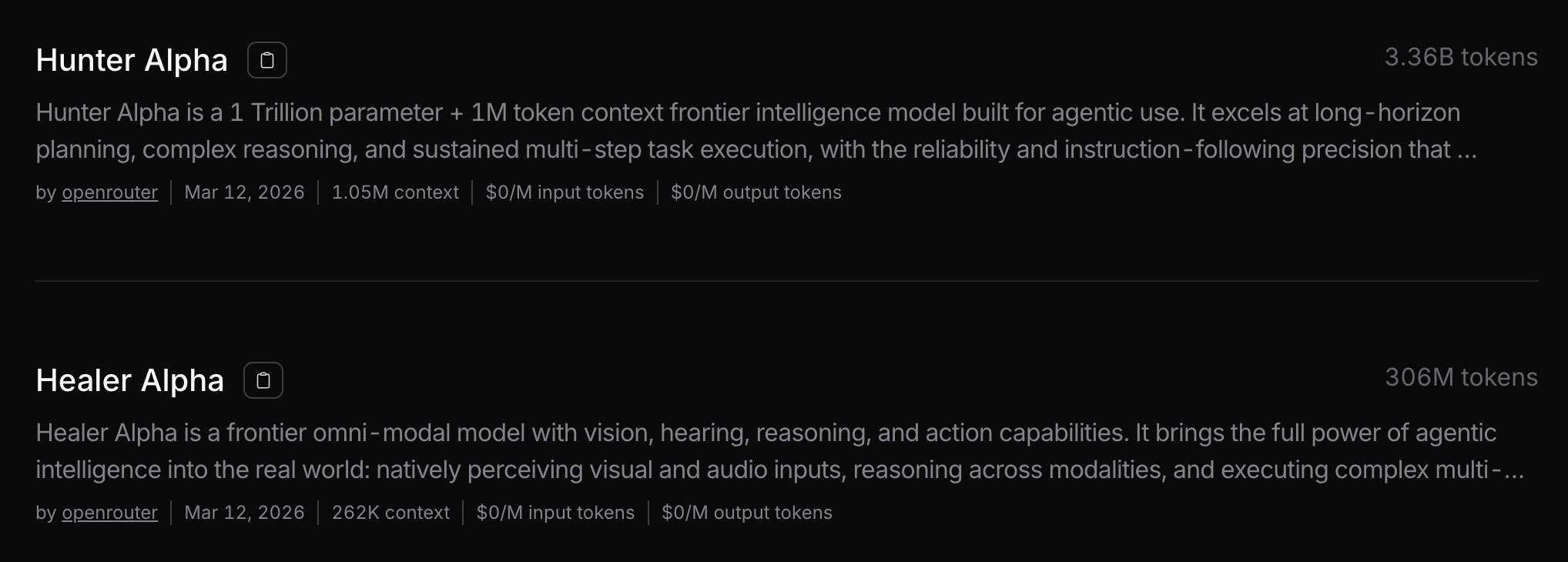Viewport: 1568px width, 562px height.
Task: Click the 3.36B tokens usage count
Action: pos(1460,57)
